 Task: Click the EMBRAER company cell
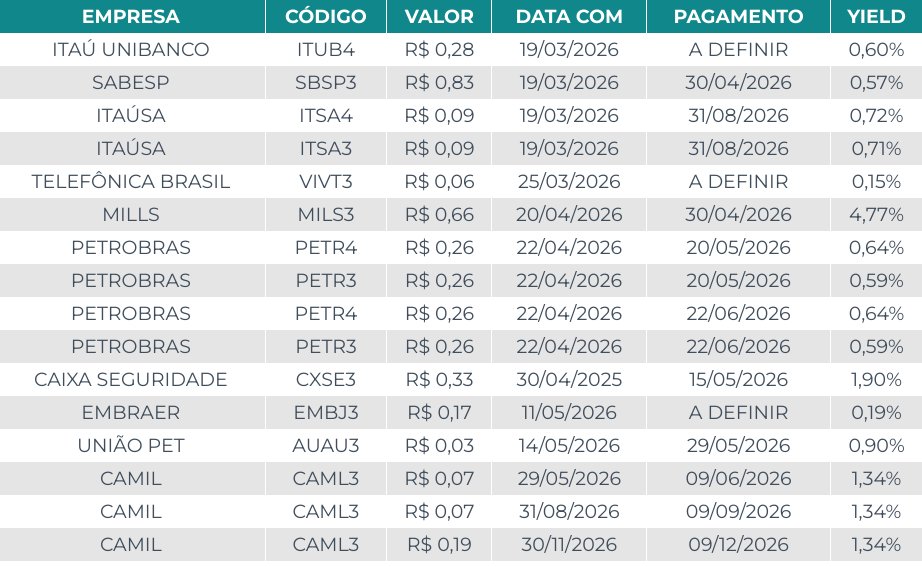tap(131, 413)
